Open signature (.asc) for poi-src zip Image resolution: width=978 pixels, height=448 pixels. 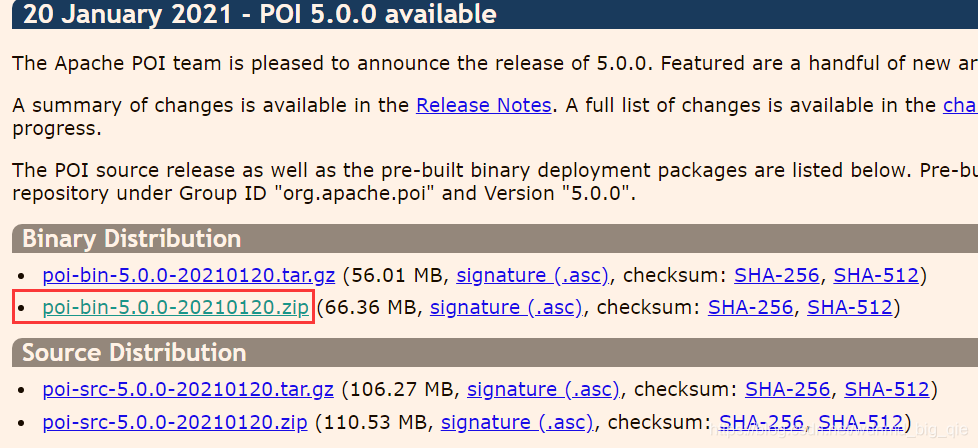[517, 423]
